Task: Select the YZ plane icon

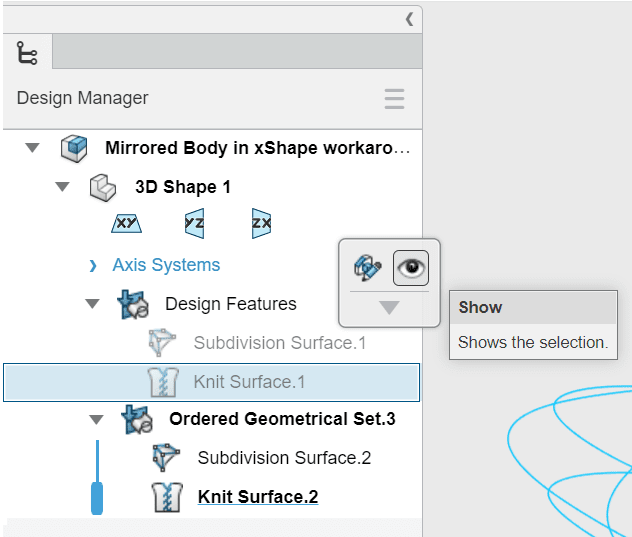Action: click(x=194, y=223)
